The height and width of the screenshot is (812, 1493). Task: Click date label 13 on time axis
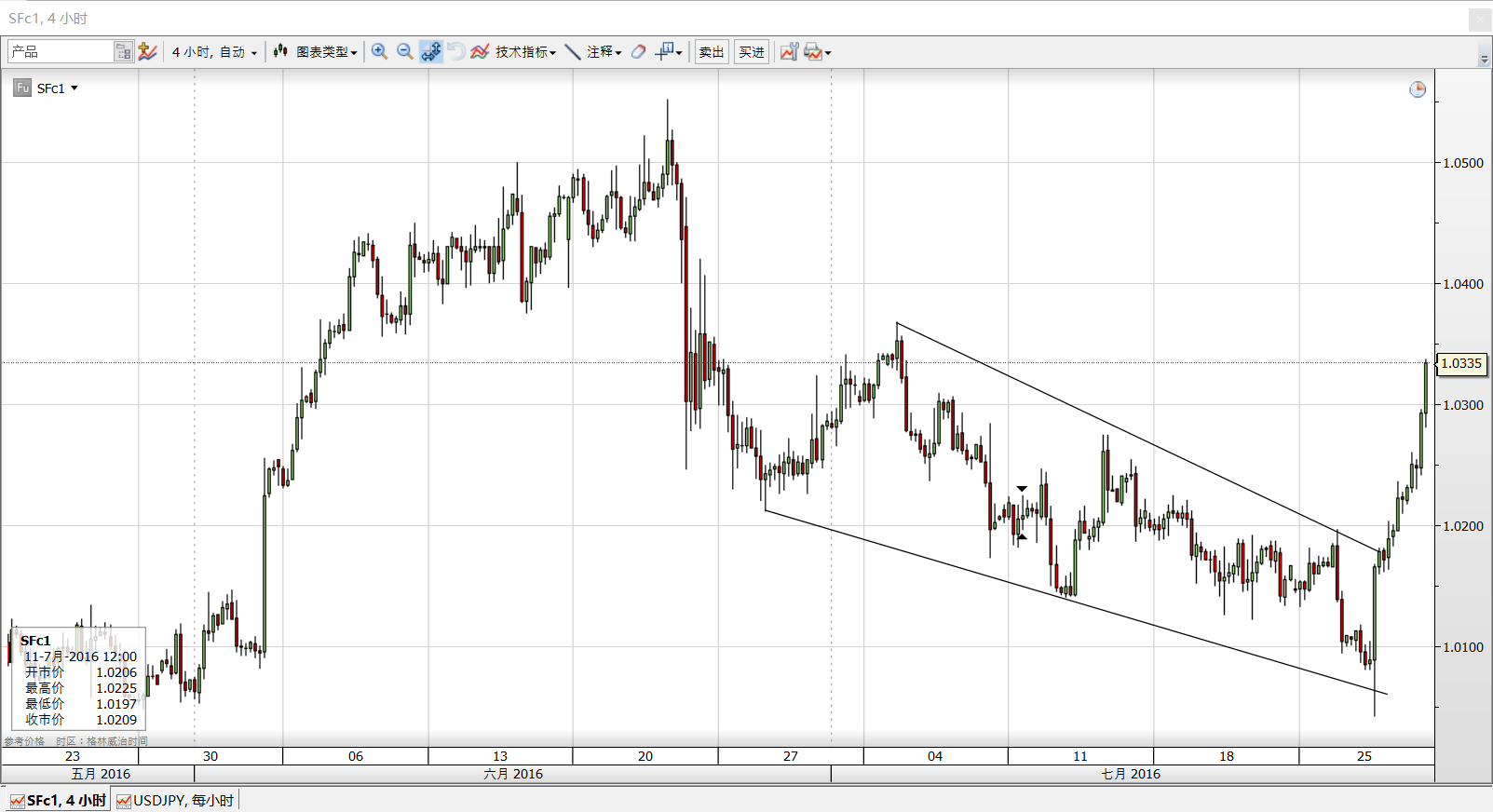point(500,756)
